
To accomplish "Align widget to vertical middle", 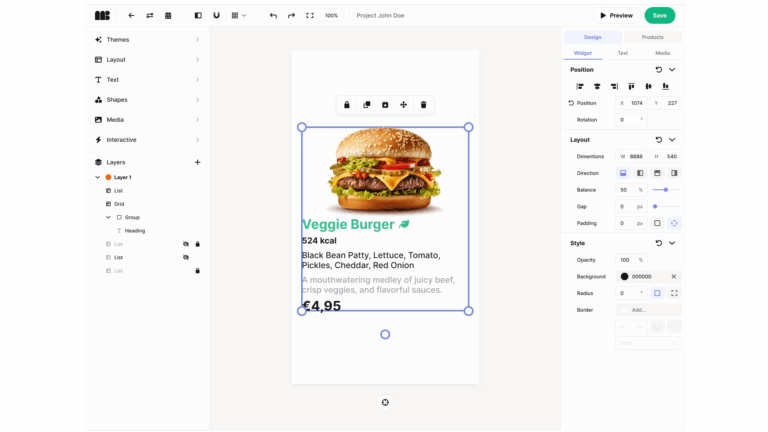I will click(648, 87).
